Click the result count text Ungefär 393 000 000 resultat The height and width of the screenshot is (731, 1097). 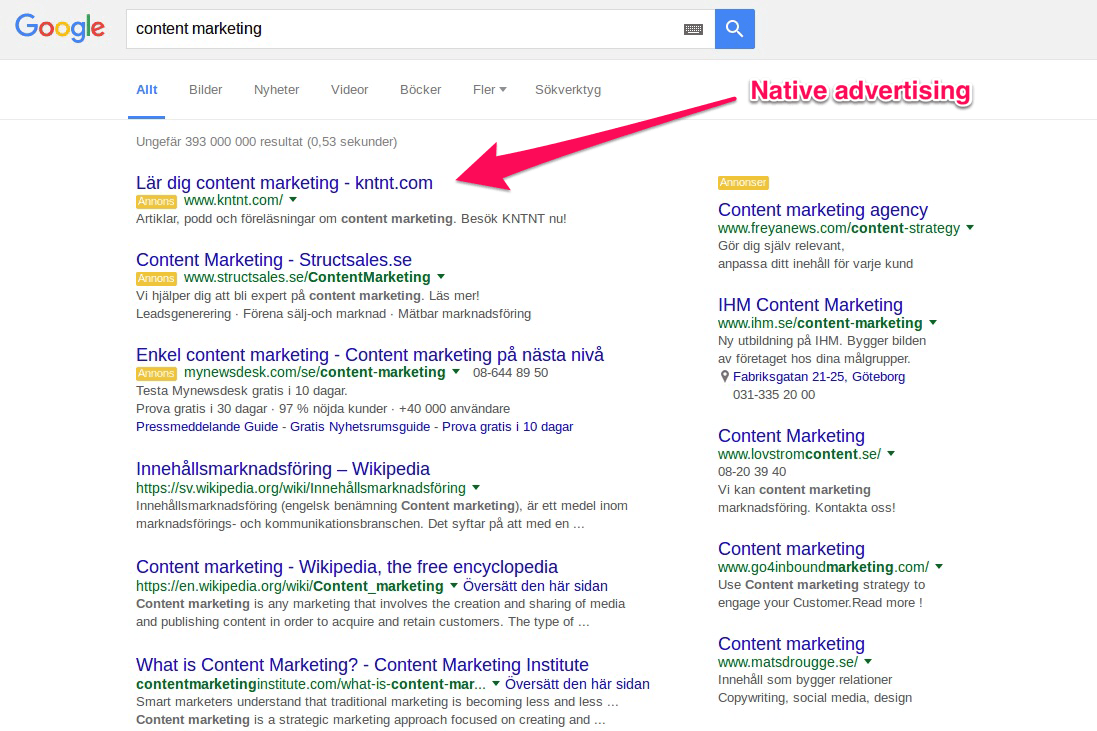point(267,142)
